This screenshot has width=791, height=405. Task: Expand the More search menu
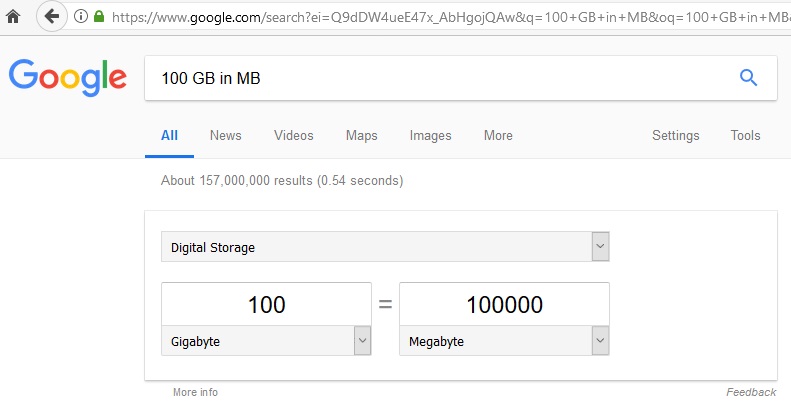[498, 135]
